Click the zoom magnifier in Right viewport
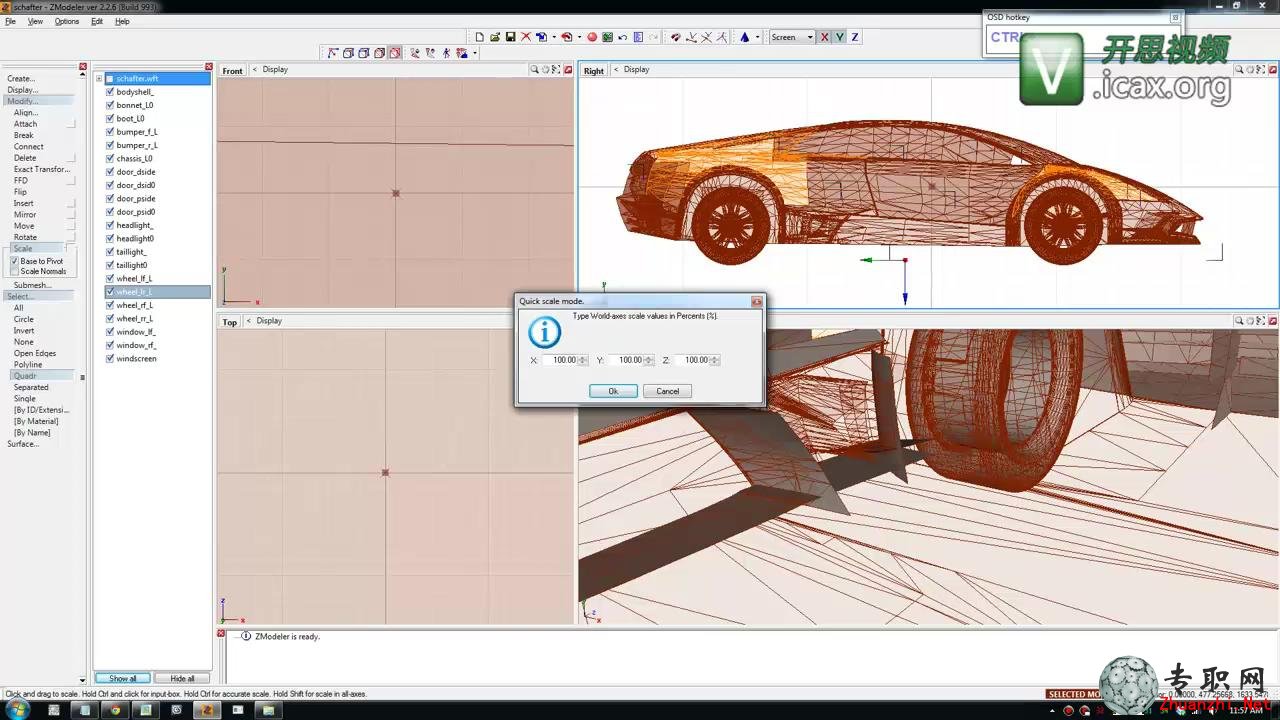This screenshot has height=720, width=1280. [1238, 70]
